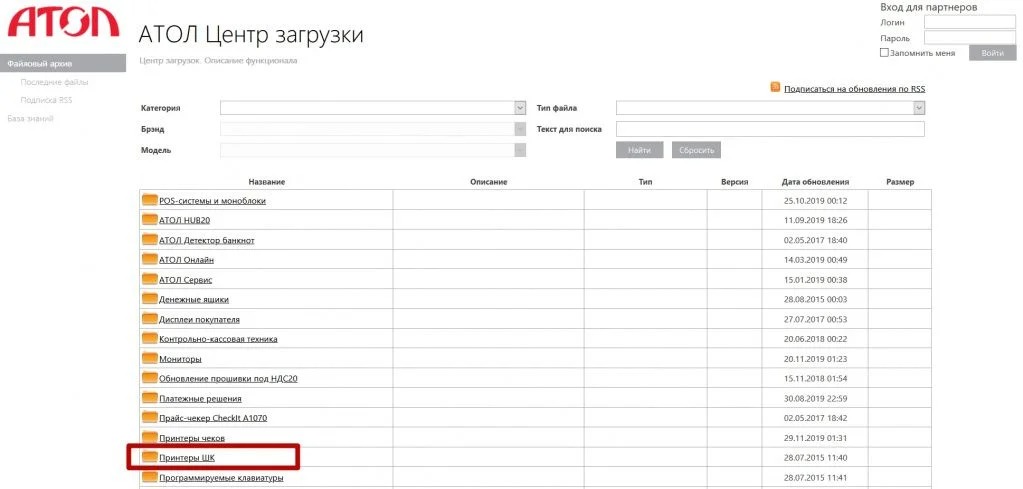Viewport: 1023px width, 489px height.
Task: Open the Модель dropdown
Action: point(373,150)
